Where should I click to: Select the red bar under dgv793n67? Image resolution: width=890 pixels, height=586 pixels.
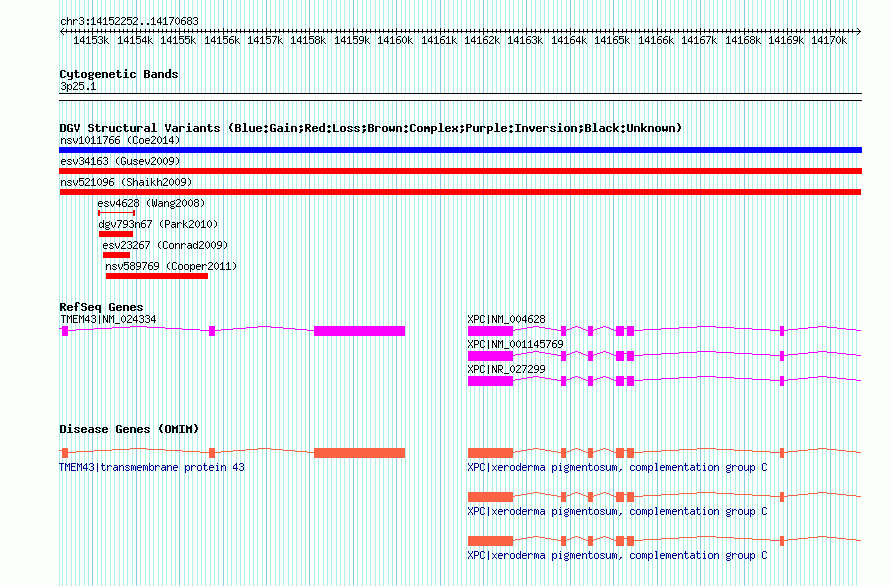click(116, 234)
